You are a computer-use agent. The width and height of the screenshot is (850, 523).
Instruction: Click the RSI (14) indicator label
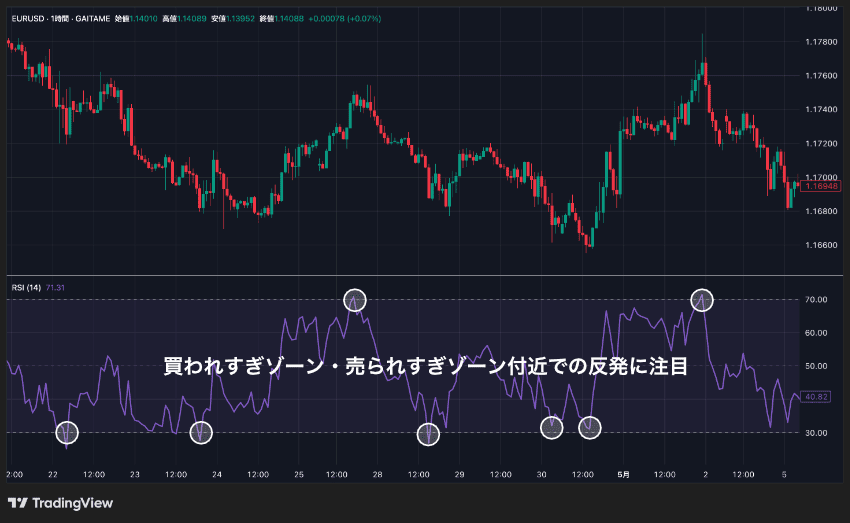pos(26,287)
